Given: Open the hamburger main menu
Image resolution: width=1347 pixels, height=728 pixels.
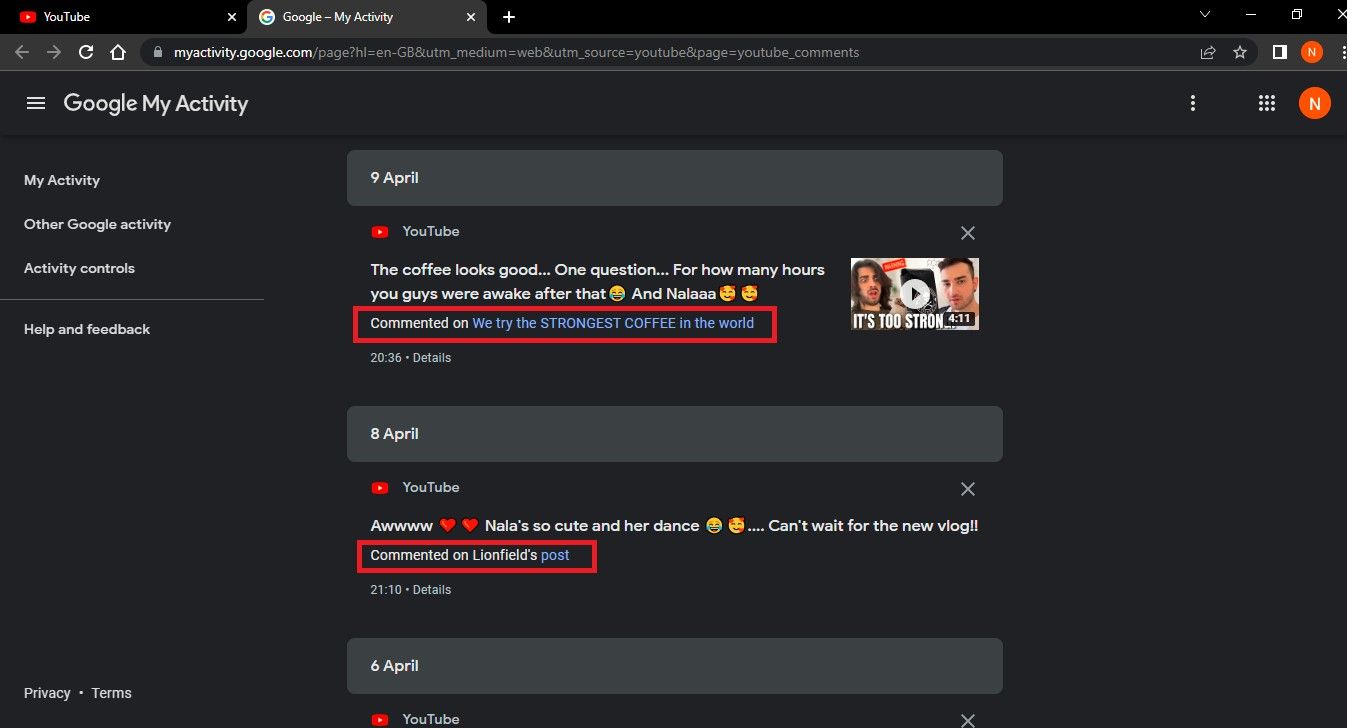Looking at the screenshot, I should point(36,103).
